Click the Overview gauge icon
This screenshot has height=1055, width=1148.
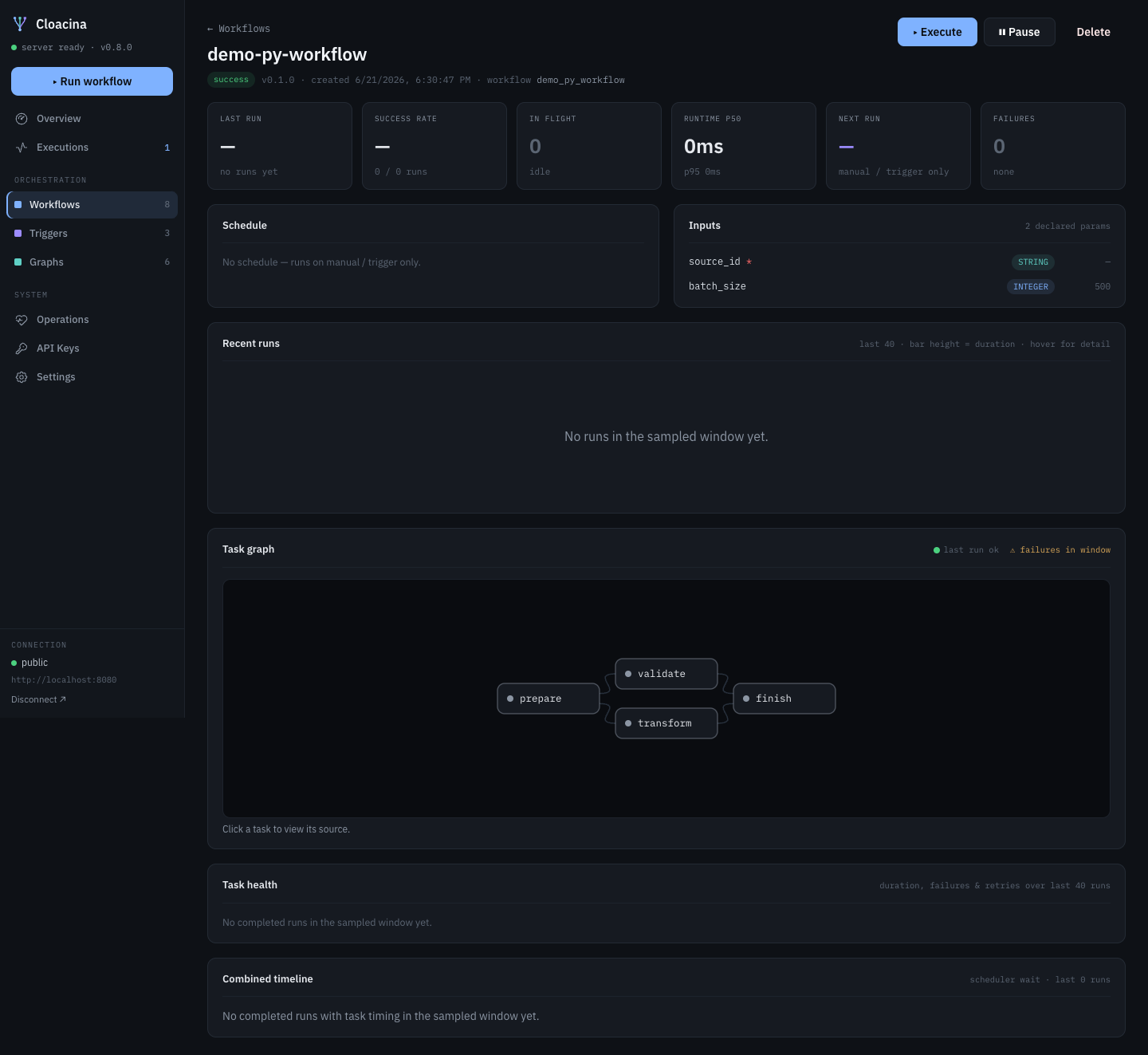pyautogui.click(x=22, y=119)
